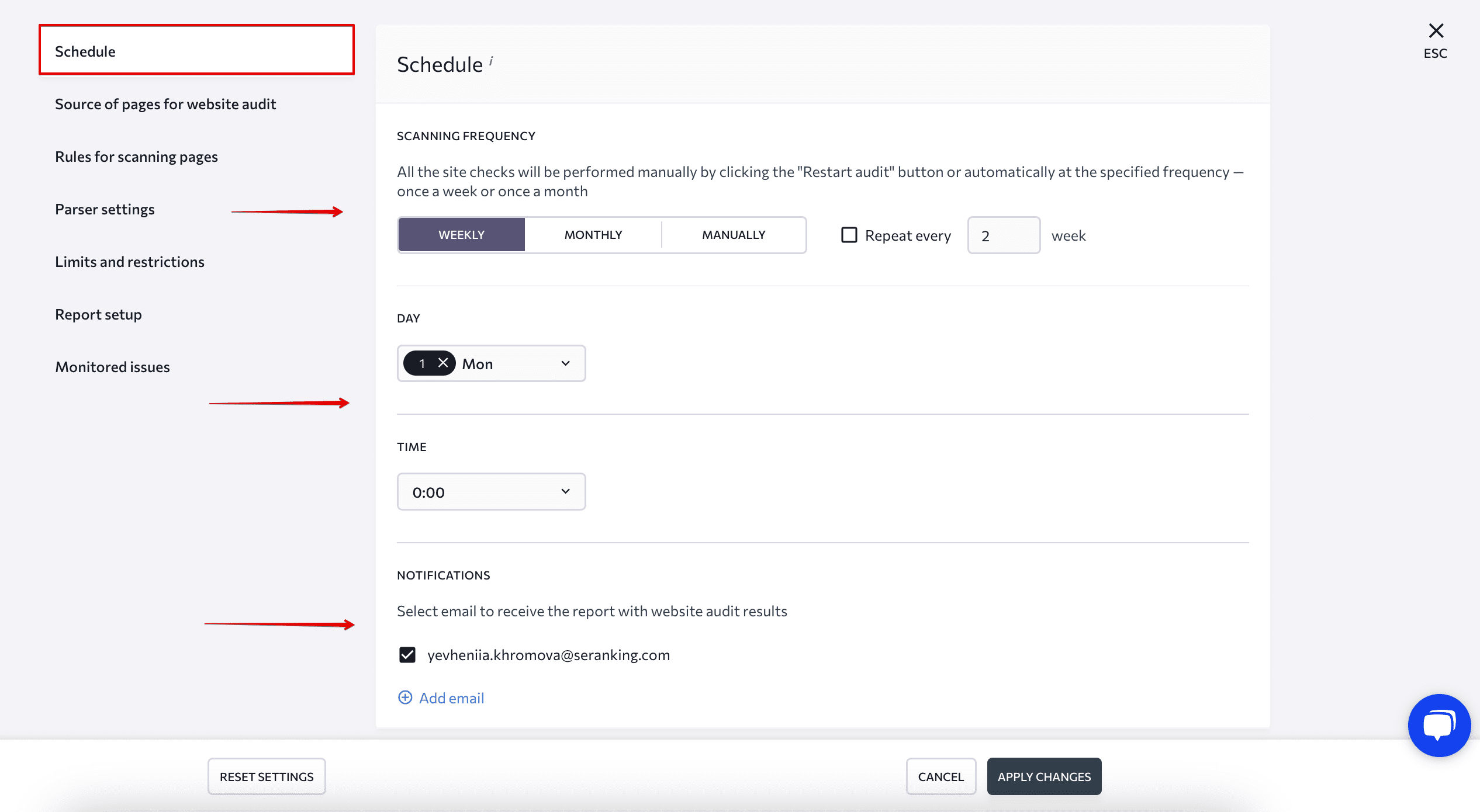Screen dimensions: 1480x812
Task: Select WEEKLY scanning frequency
Action: pos(461,235)
